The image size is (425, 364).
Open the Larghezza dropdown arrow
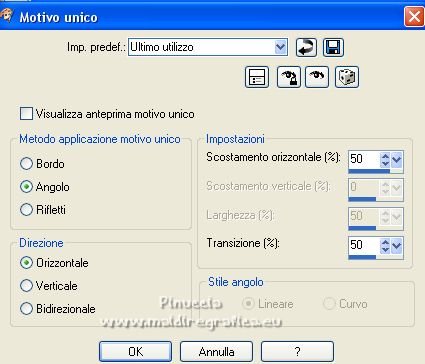pos(396,217)
